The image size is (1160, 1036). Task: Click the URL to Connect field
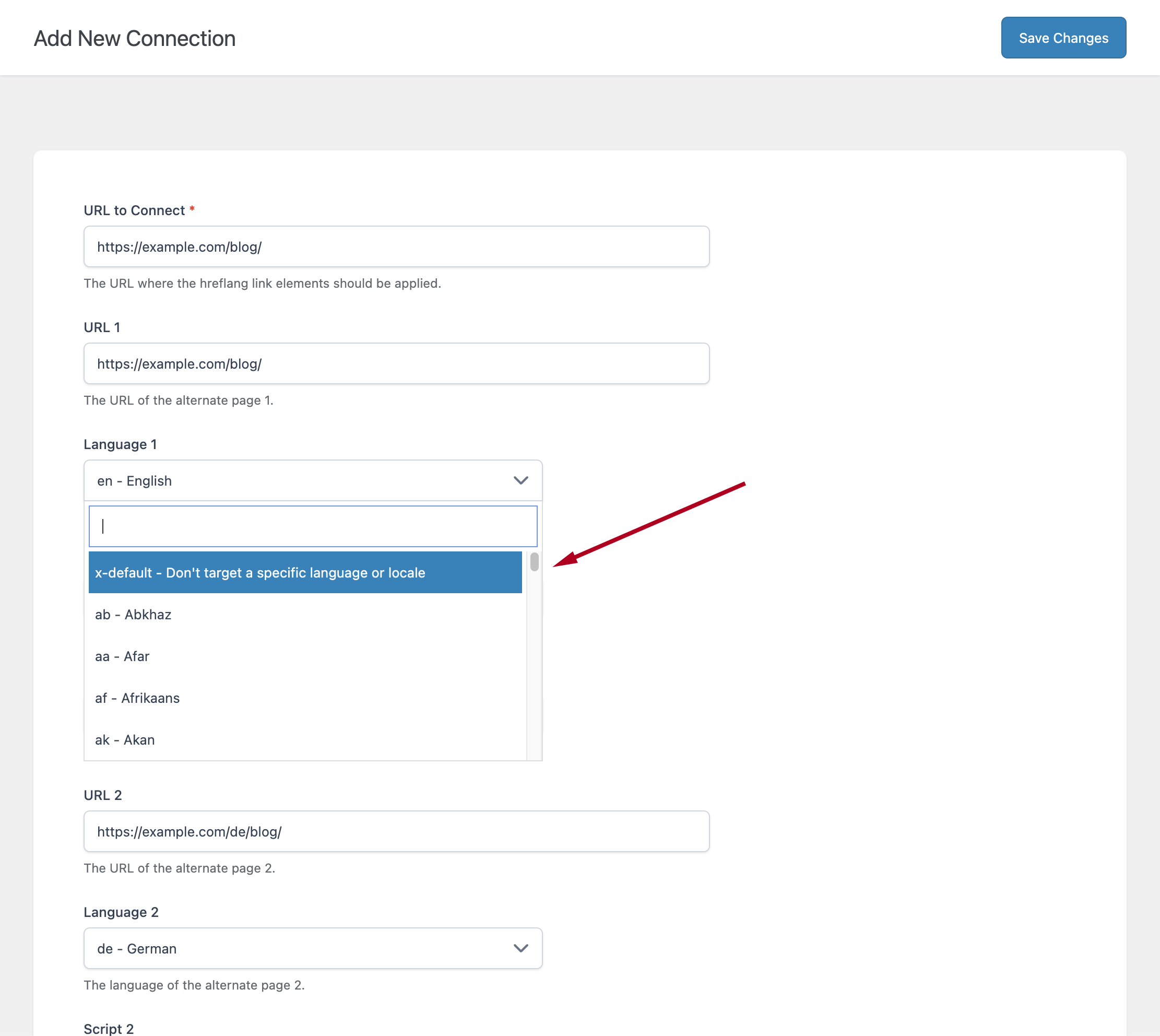click(x=397, y=246)
